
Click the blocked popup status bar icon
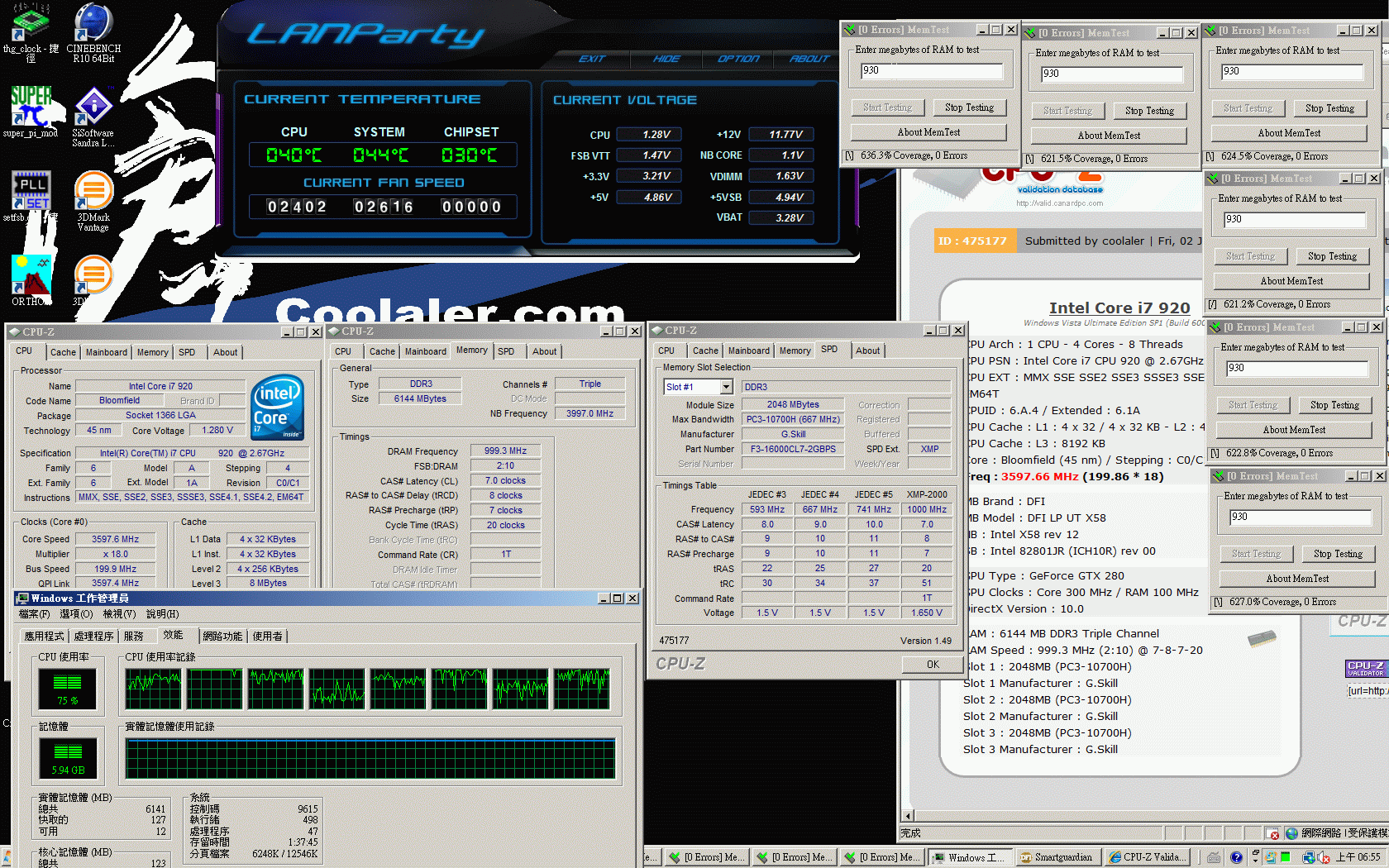click(1272, 833)
